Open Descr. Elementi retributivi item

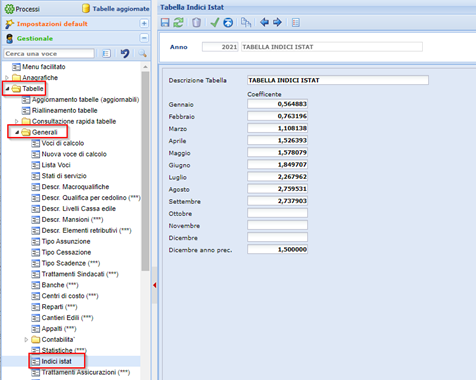click(x=81, y=231)
